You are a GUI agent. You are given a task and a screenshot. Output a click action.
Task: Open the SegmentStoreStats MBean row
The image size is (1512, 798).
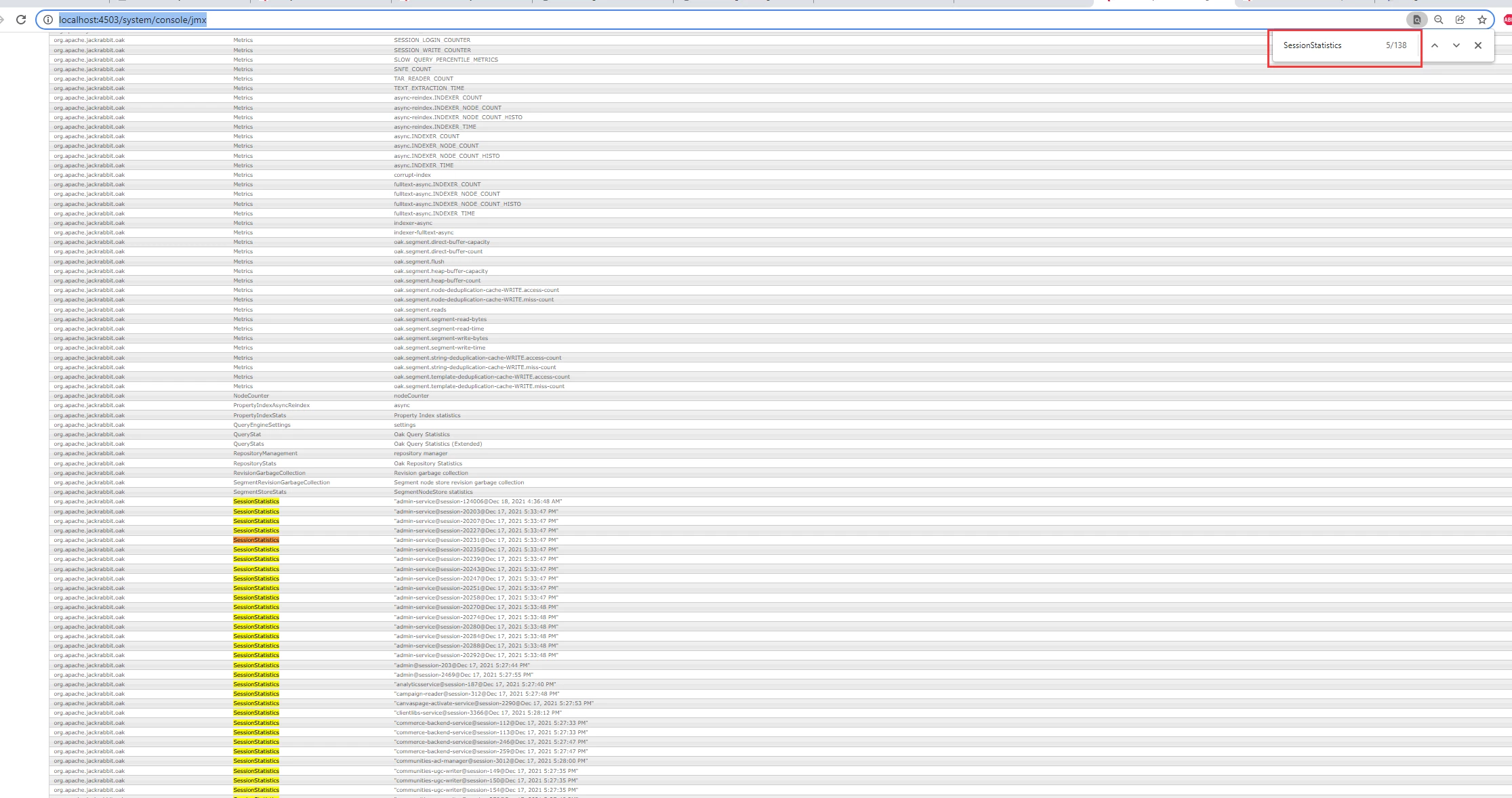(260, 492)
